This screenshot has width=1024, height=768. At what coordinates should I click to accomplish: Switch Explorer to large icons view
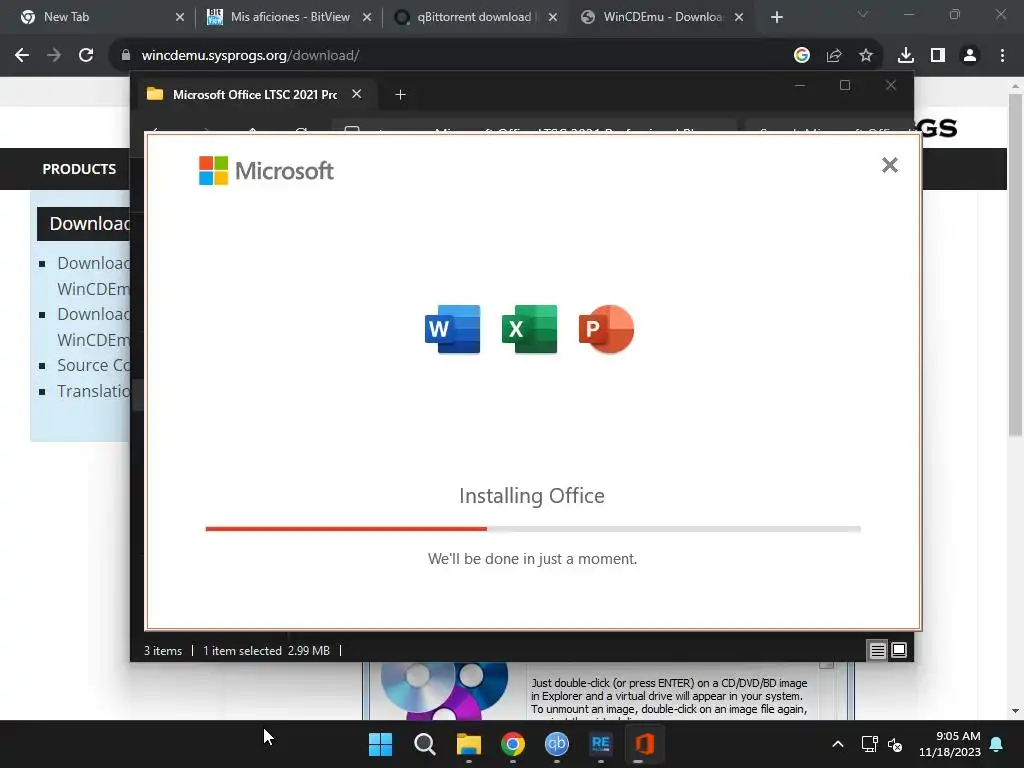(899, 650)
